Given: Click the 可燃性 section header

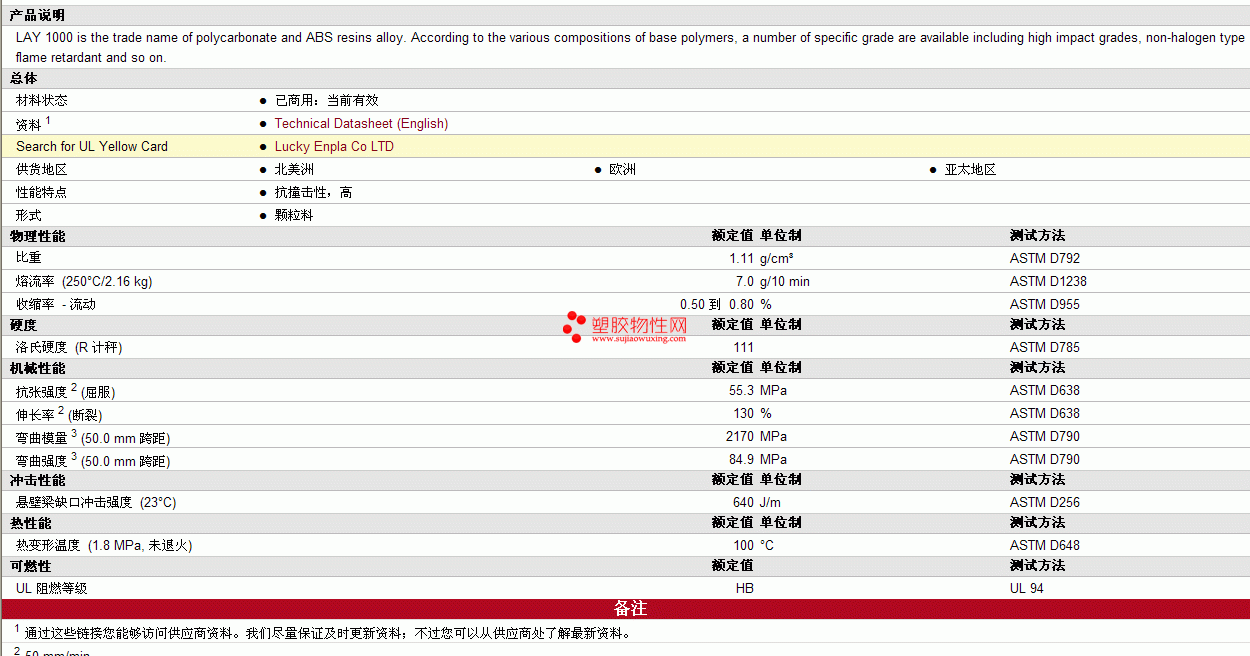Looking at the screenshot, I should tap(30, 567).
